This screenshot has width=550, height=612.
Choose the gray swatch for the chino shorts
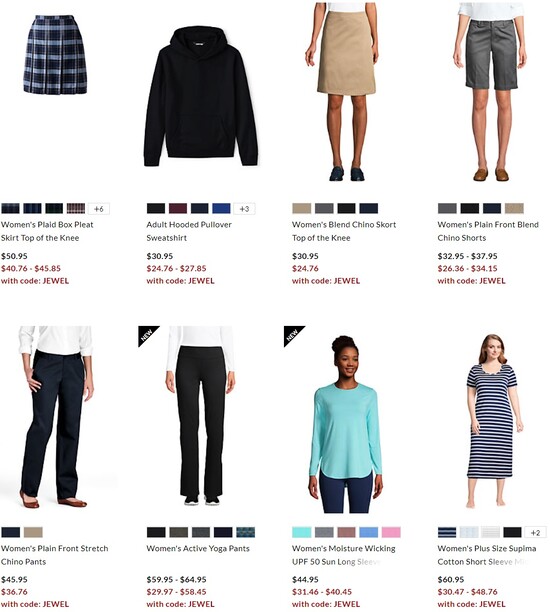447,209
